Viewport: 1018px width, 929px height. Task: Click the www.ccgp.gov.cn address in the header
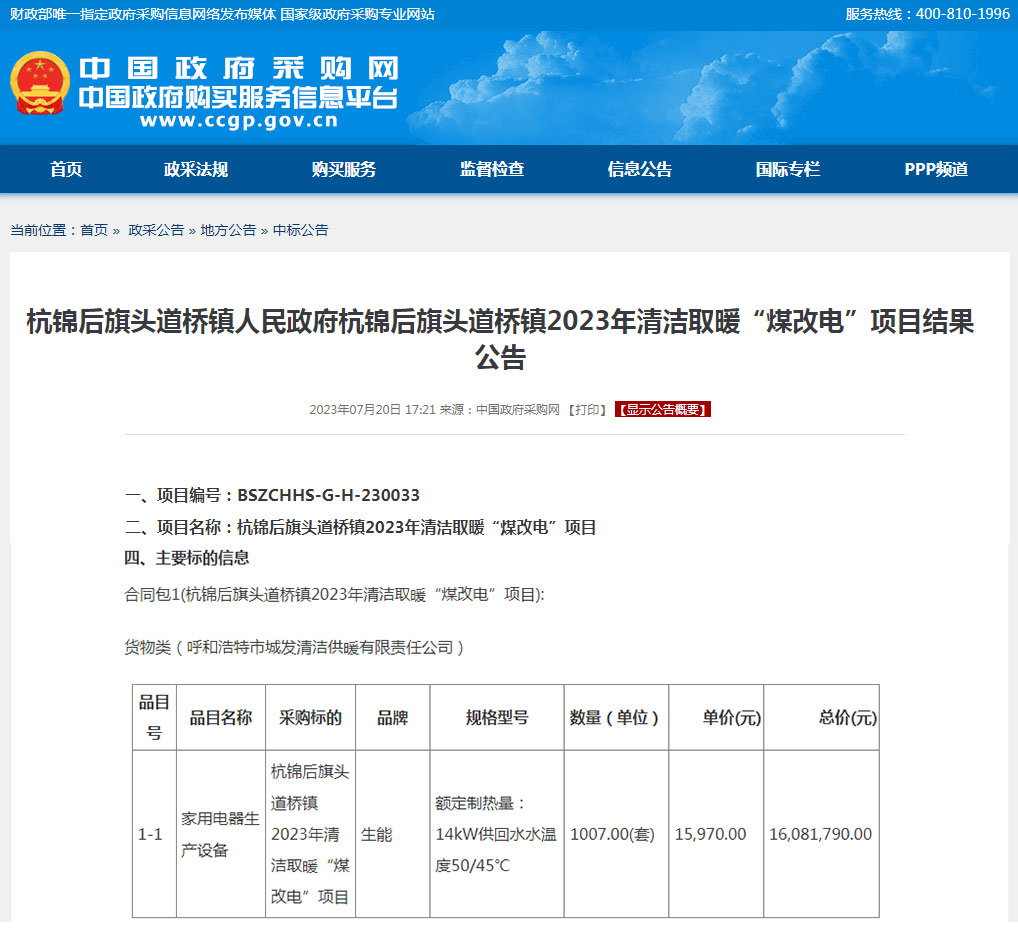click(238, 121)
